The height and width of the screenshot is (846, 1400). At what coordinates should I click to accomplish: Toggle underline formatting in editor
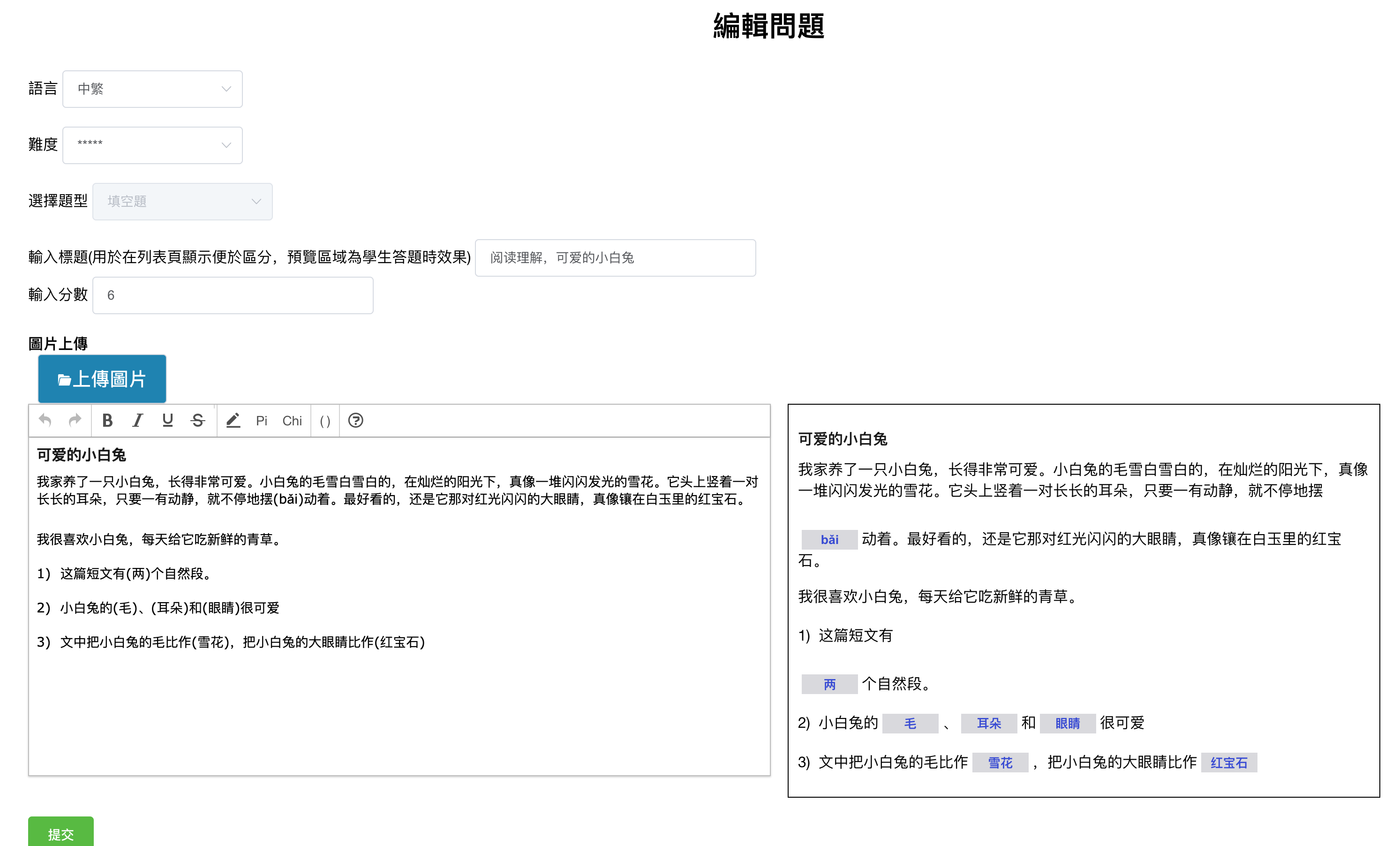[167, 421]
